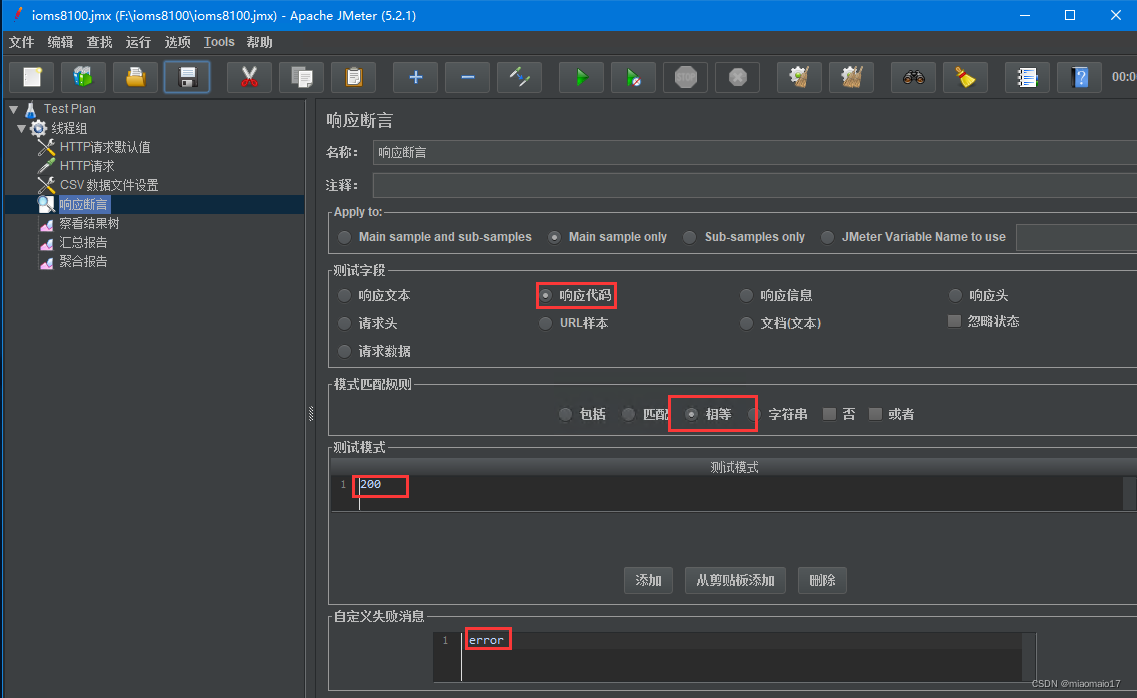1137x698 pixels.
Task: Open the 编辑 menu
Action: [x=60, y=42]
